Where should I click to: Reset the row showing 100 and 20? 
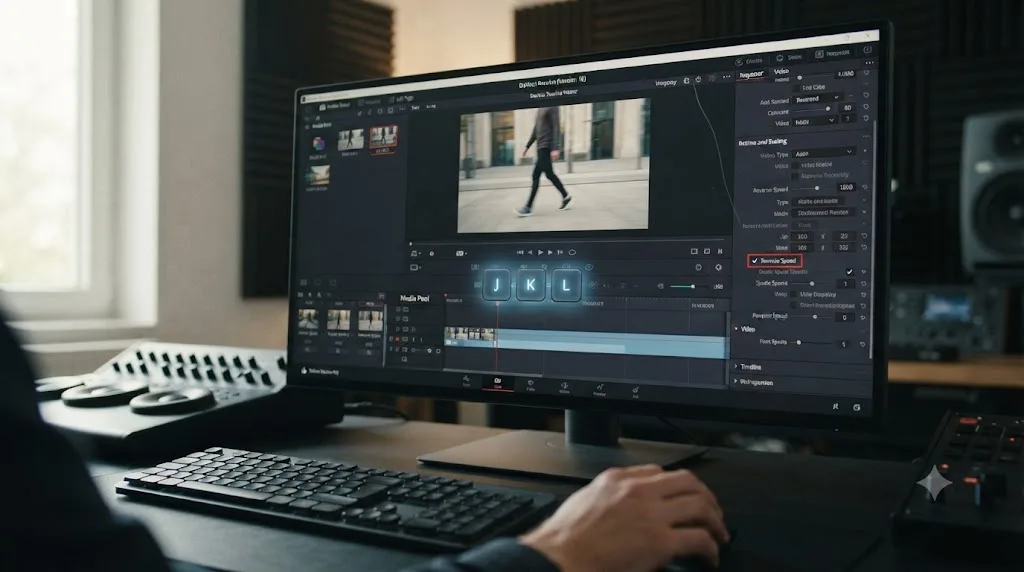(x=865, y=235)
